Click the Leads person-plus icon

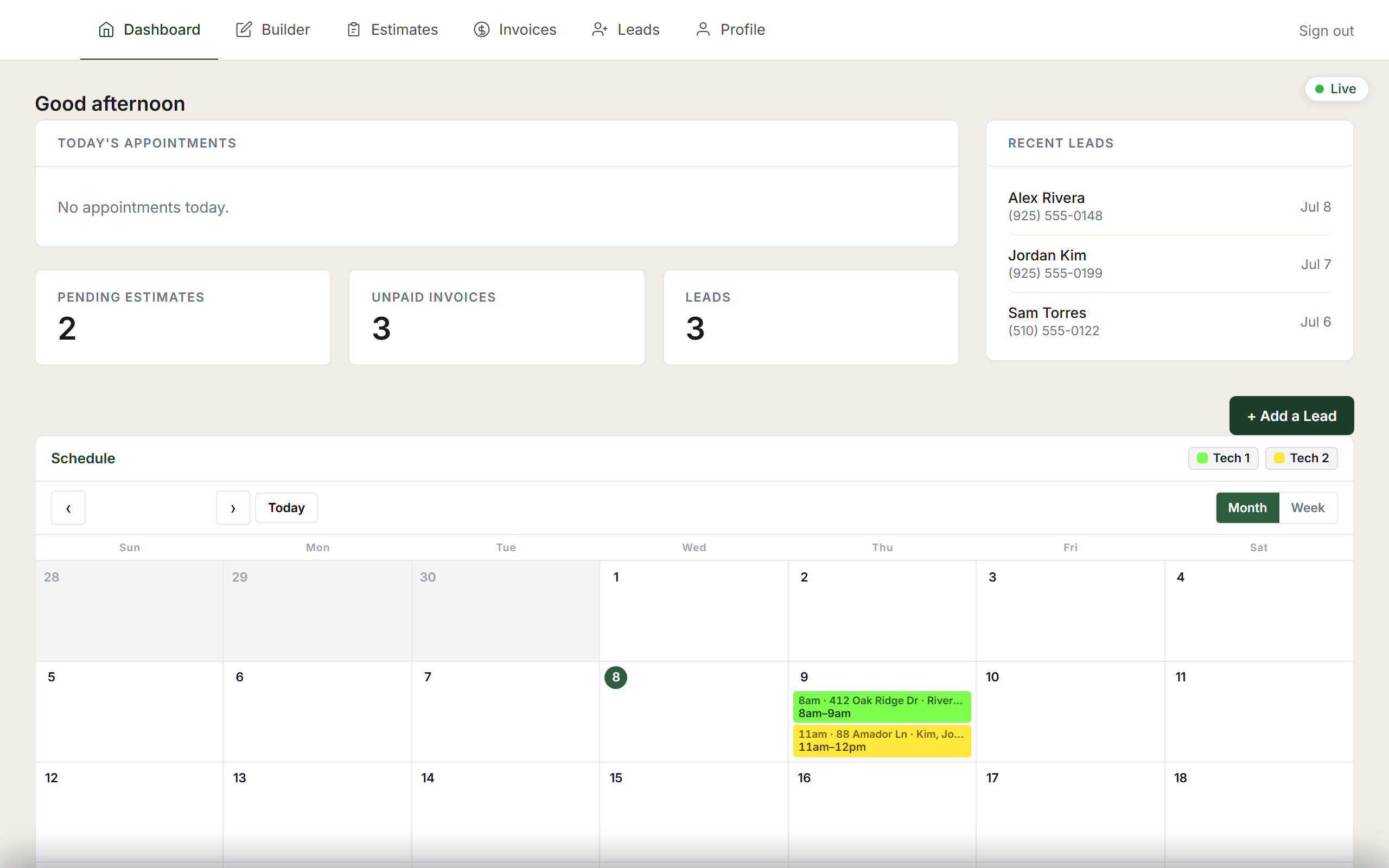tap(600, 29)
